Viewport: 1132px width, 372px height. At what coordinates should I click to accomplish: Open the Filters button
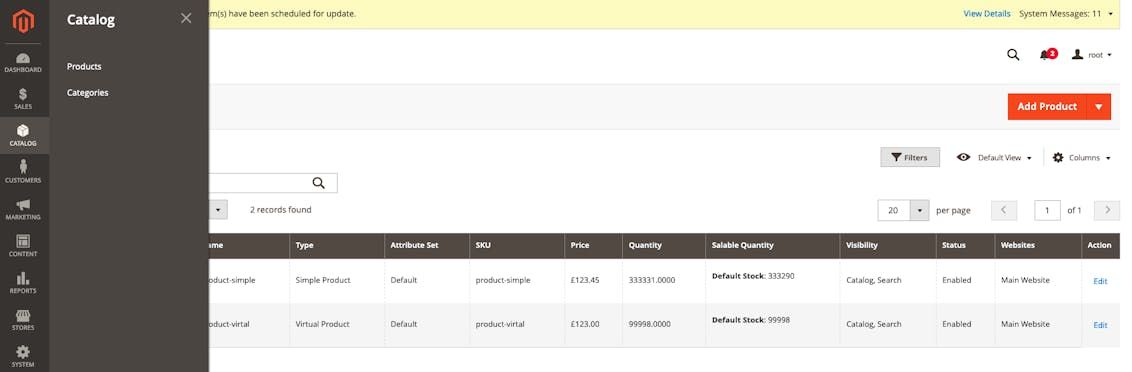(x=910, y=157)
